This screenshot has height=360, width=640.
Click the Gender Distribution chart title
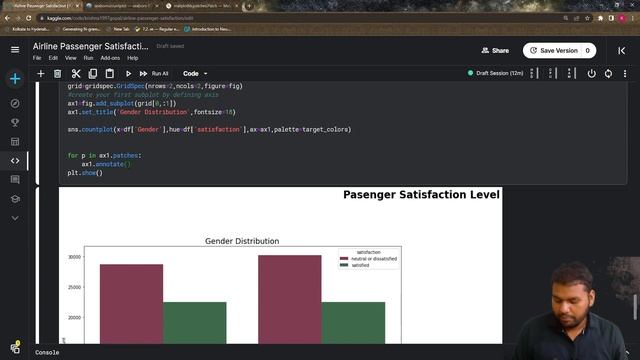point(242,241)
